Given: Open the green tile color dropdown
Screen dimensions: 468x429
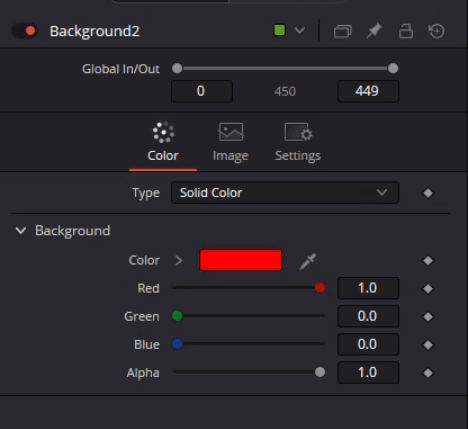Looking at the screenshot, I should pyautogui.click(x=289, y=31).
